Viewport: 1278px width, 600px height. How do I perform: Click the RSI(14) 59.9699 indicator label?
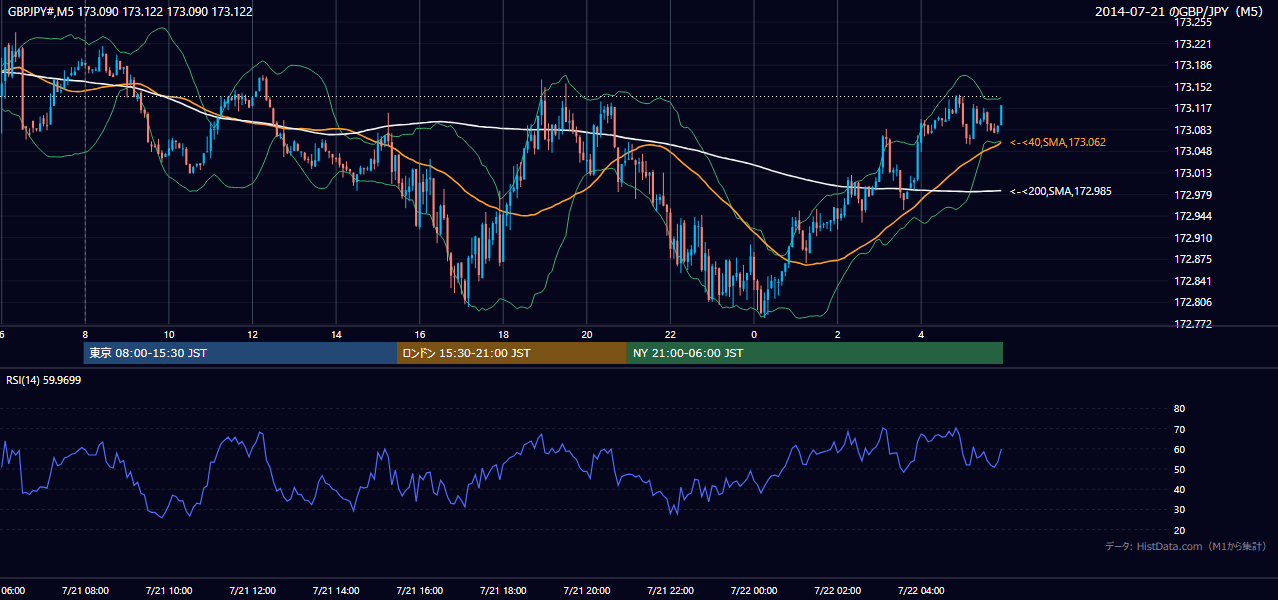point(44,380)
